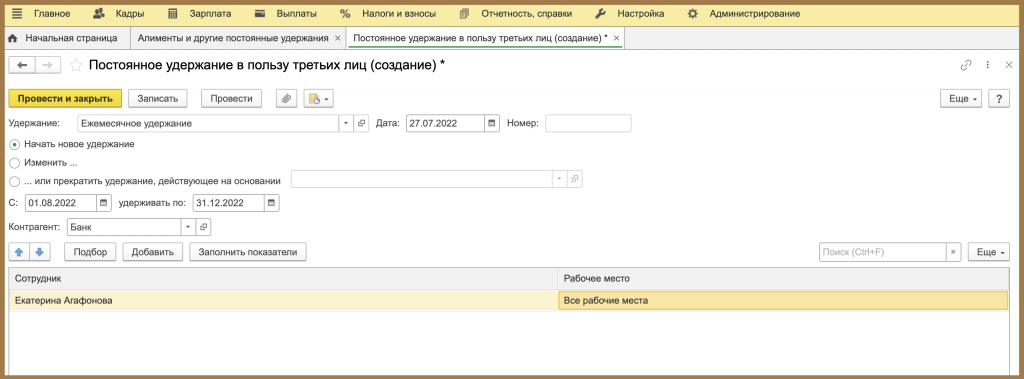Open the selected Удержание item form

[361, 123]
